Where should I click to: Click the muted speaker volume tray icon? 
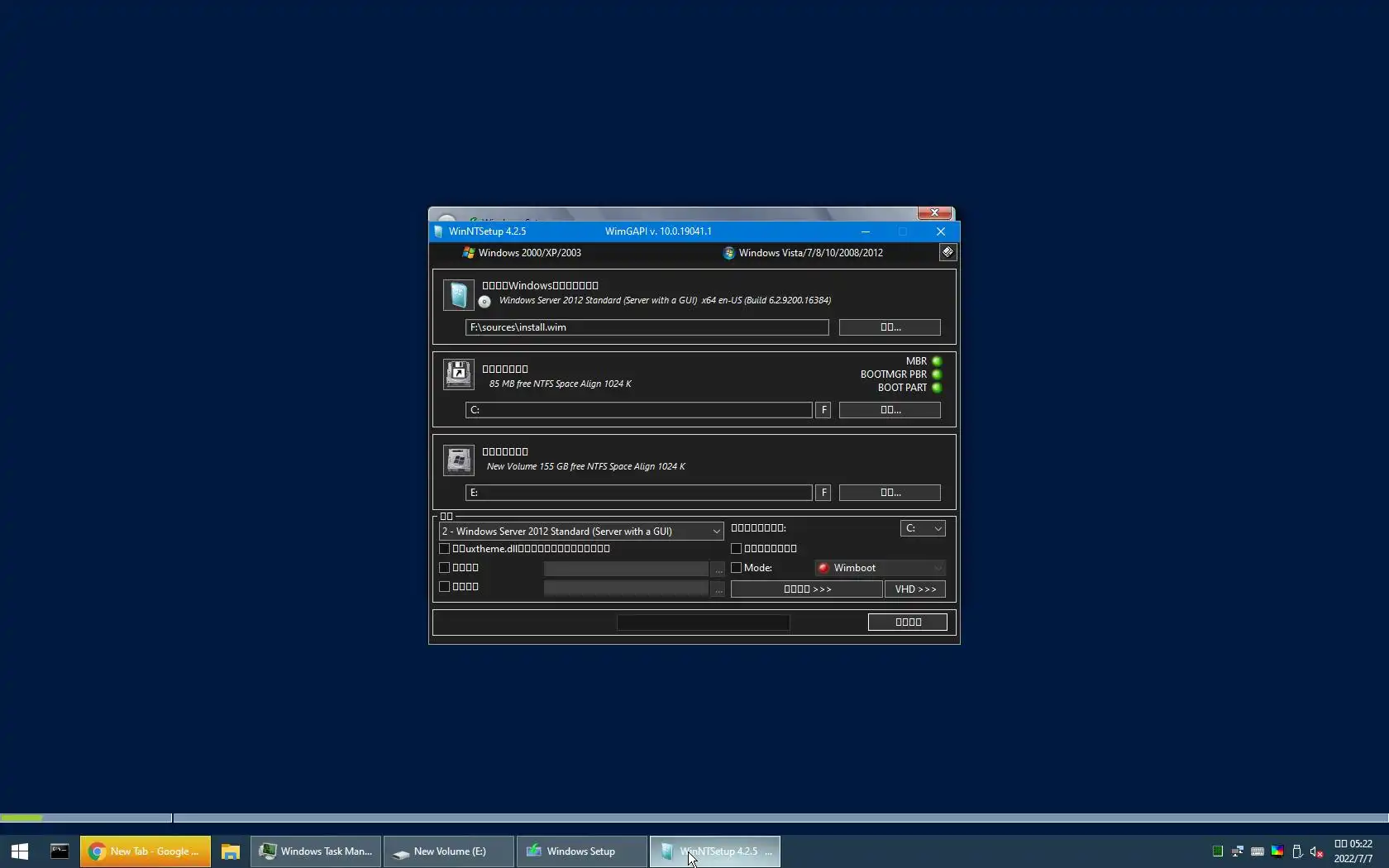click(1317, 851)
